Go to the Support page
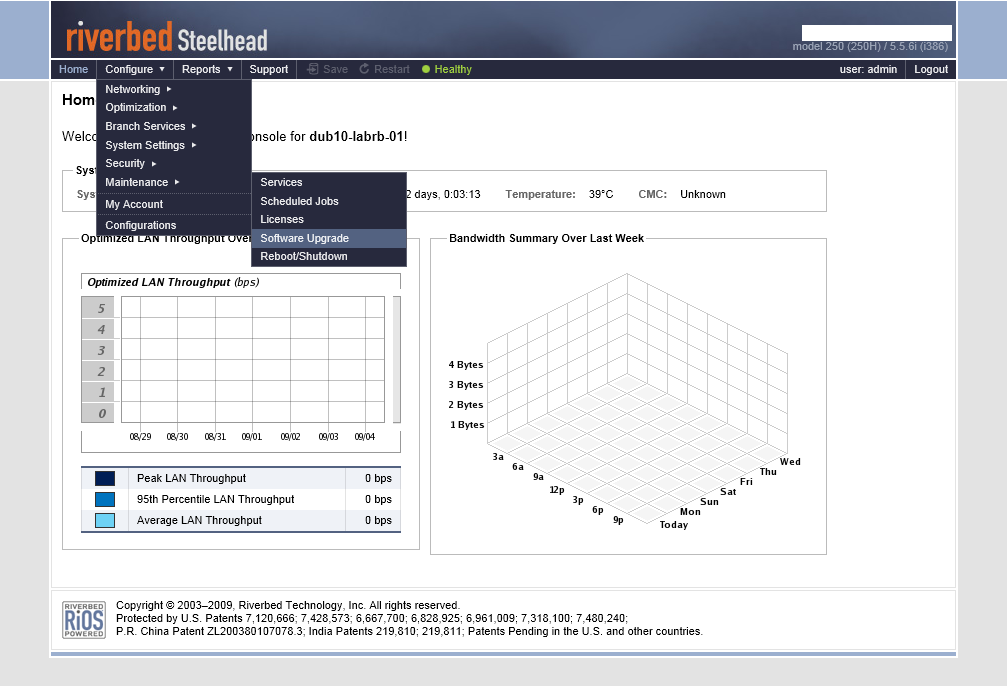This screenshot has width=1007, height=686. 268,69
